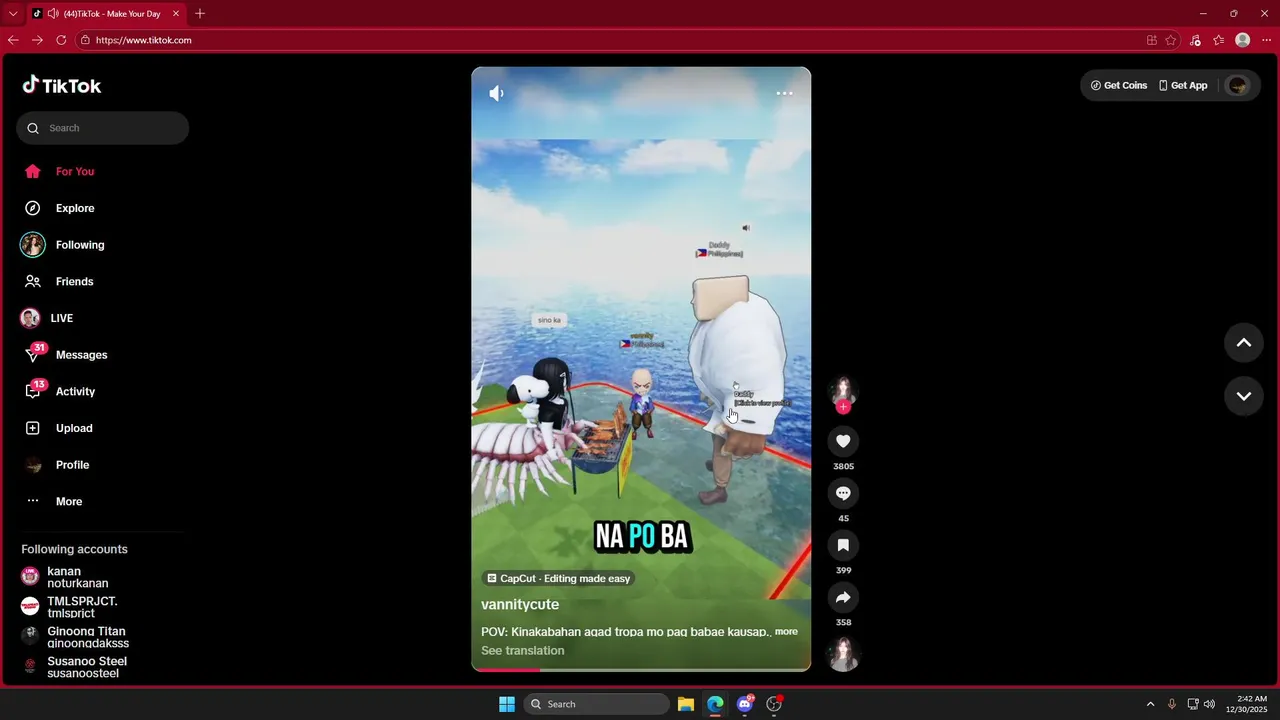Screen dimensions: 1280x720
Task: Click the Get App button
Action: (1183, 85)
